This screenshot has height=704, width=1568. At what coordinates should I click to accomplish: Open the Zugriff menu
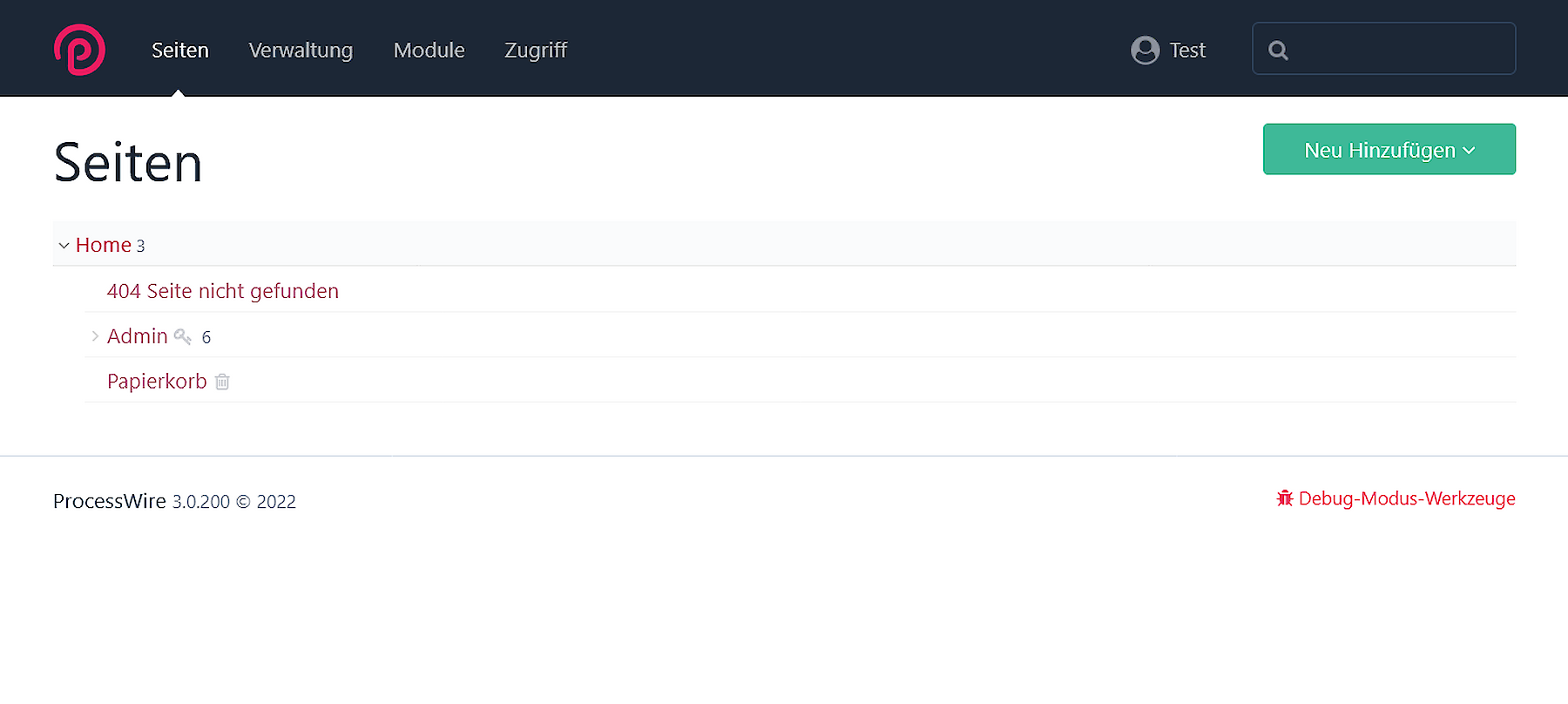click(x=536, y=51)
